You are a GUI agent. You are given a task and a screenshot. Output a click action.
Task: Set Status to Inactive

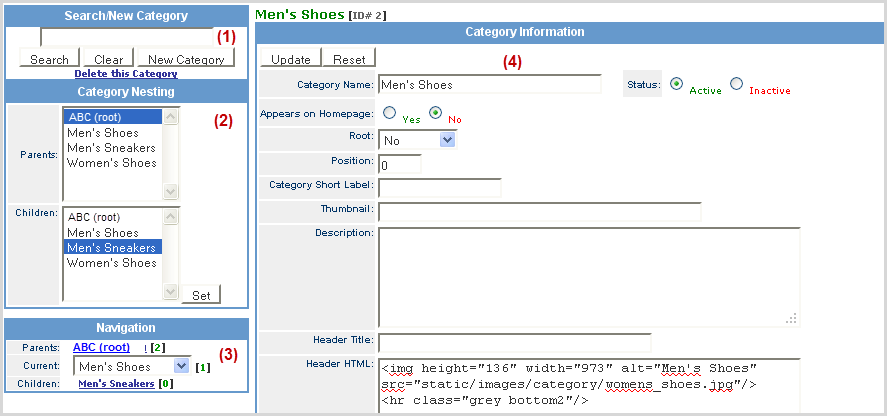737,85
